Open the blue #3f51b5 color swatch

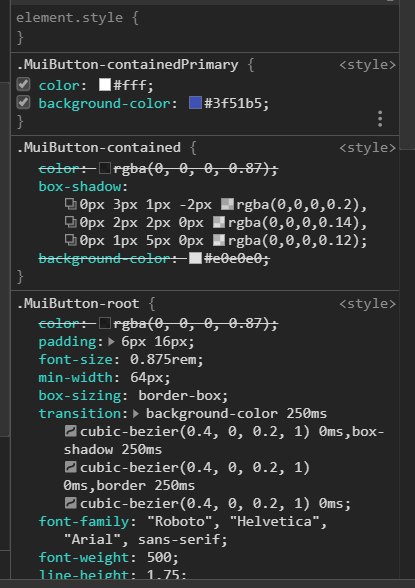click(x=195, y=103)
